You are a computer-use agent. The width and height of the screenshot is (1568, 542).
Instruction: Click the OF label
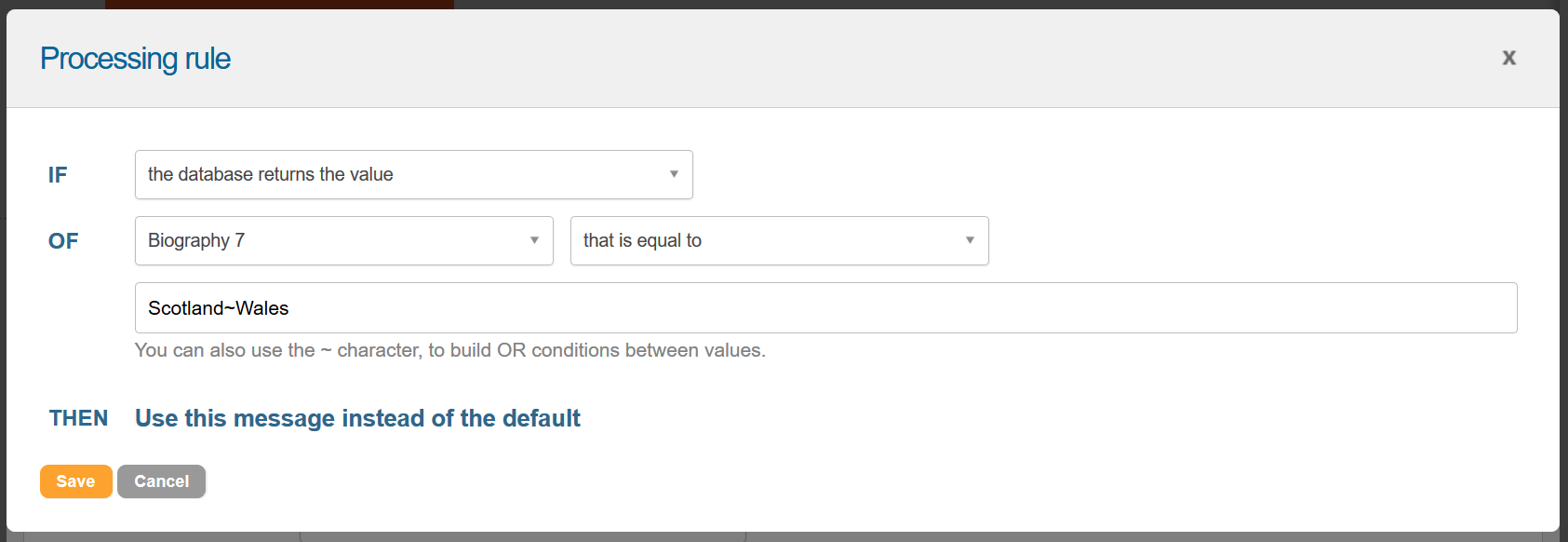[x=63, y=241]
